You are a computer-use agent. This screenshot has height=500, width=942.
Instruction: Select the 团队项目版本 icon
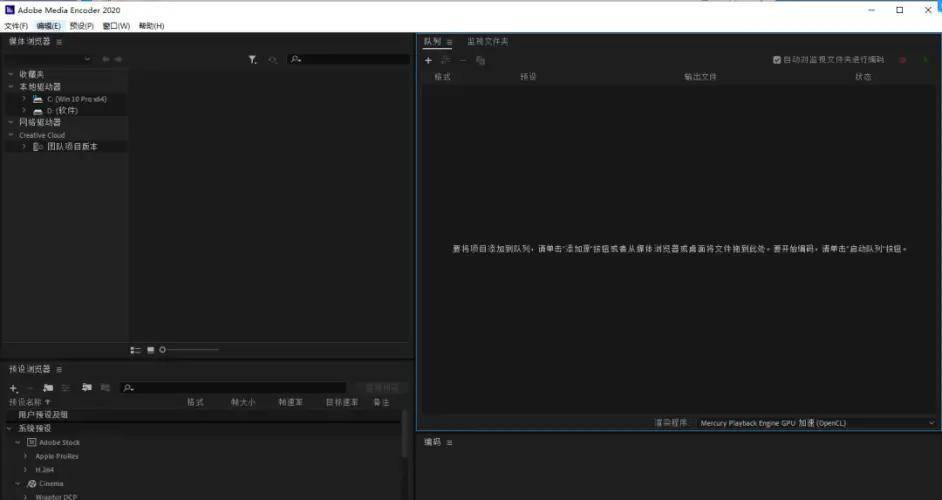(x=38, y=147)
